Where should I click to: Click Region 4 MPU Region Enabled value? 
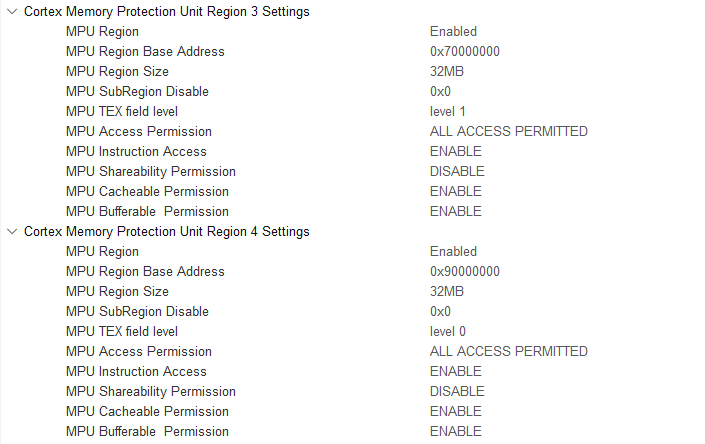(x=453, y=252)
